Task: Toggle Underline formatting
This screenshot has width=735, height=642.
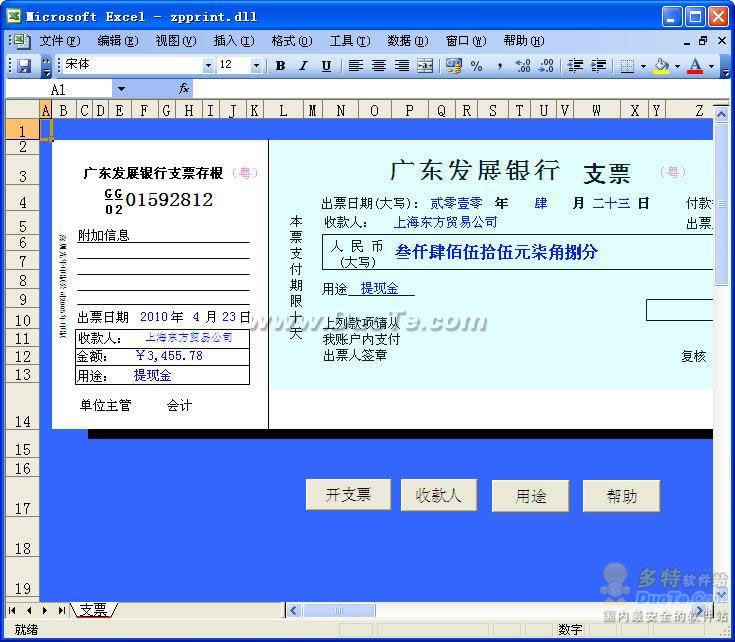Action: coord(326,66)
